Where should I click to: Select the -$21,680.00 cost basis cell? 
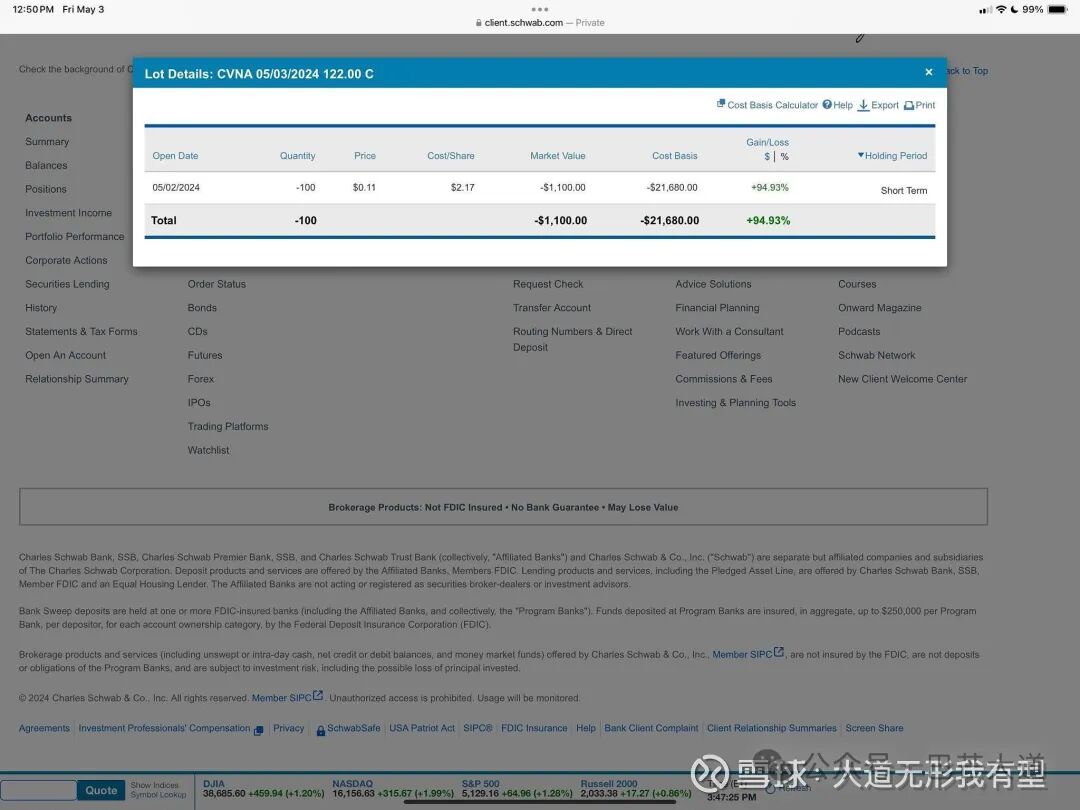click(672, 187)
